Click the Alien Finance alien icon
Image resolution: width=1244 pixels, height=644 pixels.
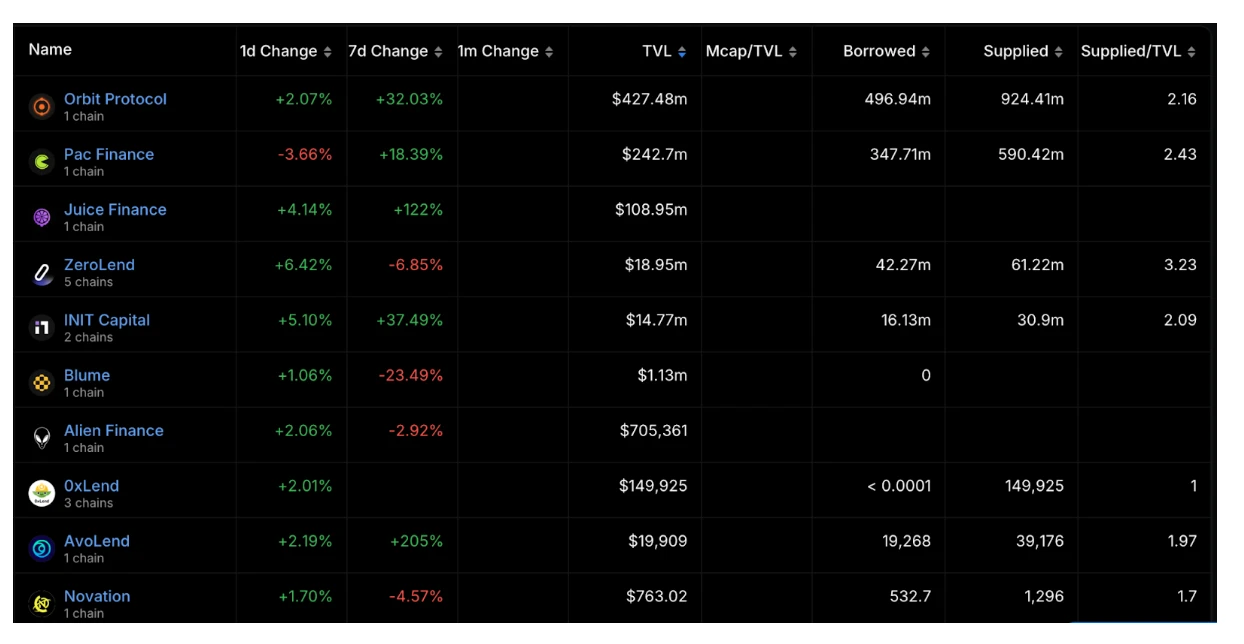tap(41, 437)
